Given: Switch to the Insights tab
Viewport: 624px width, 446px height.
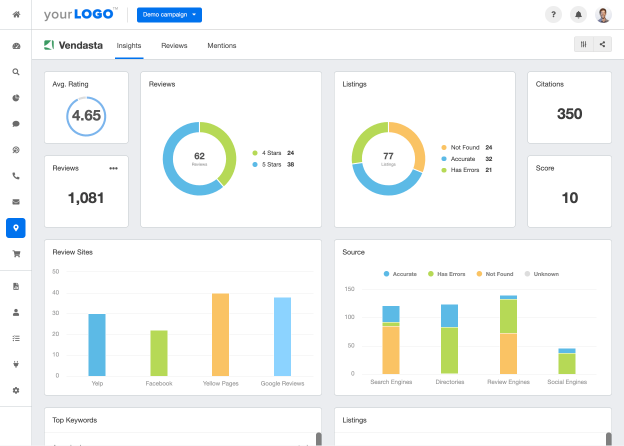Looking at the screenshot, I should 129,46.
